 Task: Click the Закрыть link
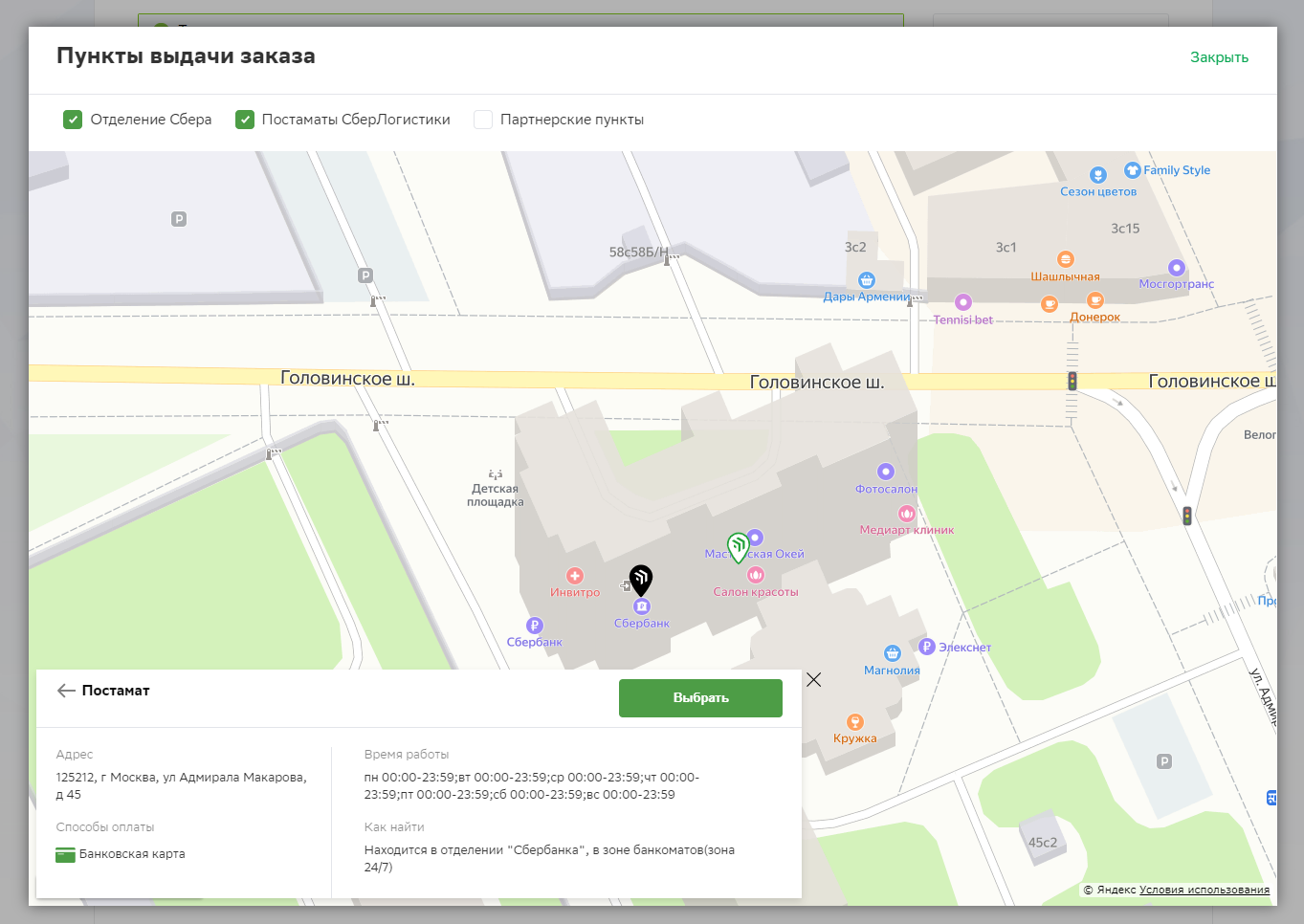click(x=1219, y=57)
